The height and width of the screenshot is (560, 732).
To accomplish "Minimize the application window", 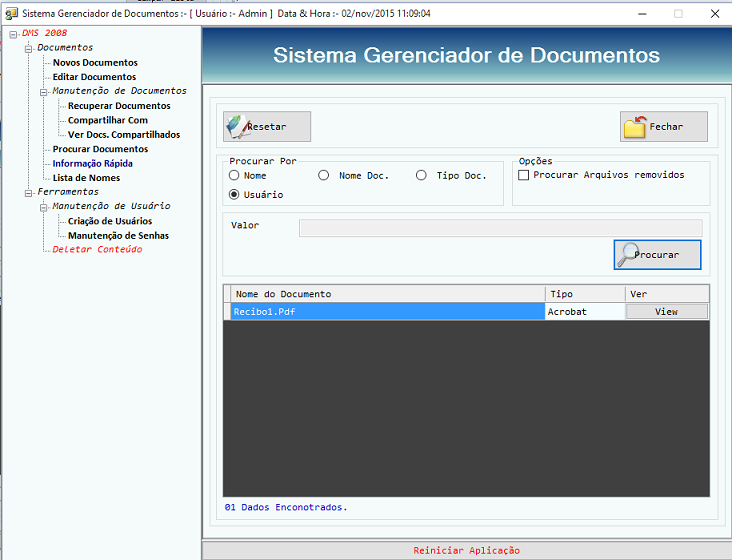I will (642, 14).
